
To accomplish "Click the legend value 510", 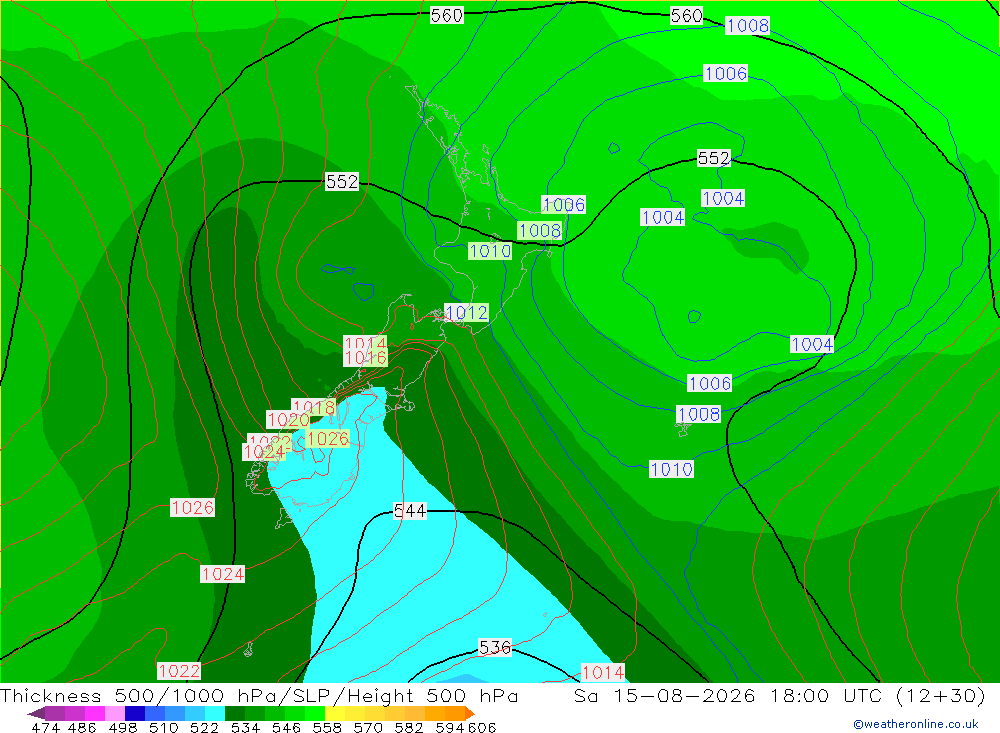I will click(164, 727).
